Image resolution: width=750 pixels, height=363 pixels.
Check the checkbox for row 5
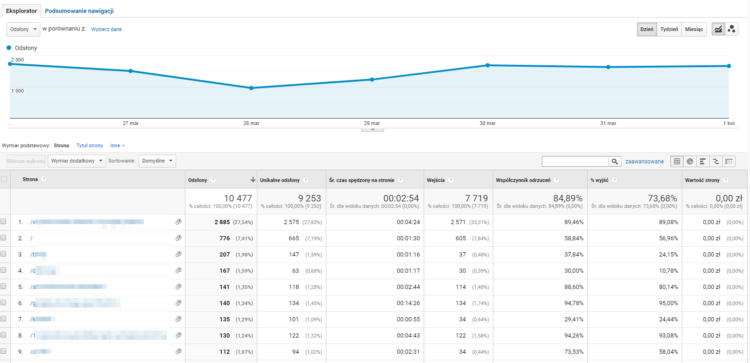click(4, 286)
